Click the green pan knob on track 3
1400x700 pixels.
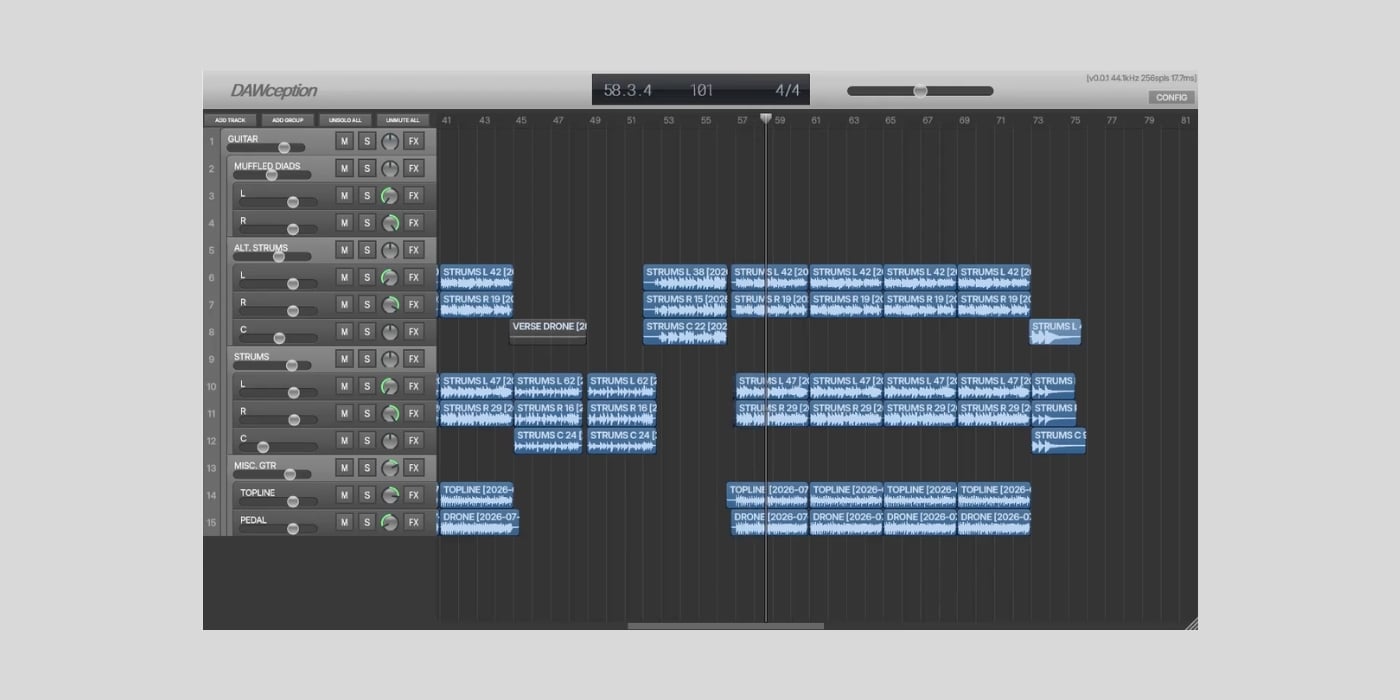[x=390, y=196]
